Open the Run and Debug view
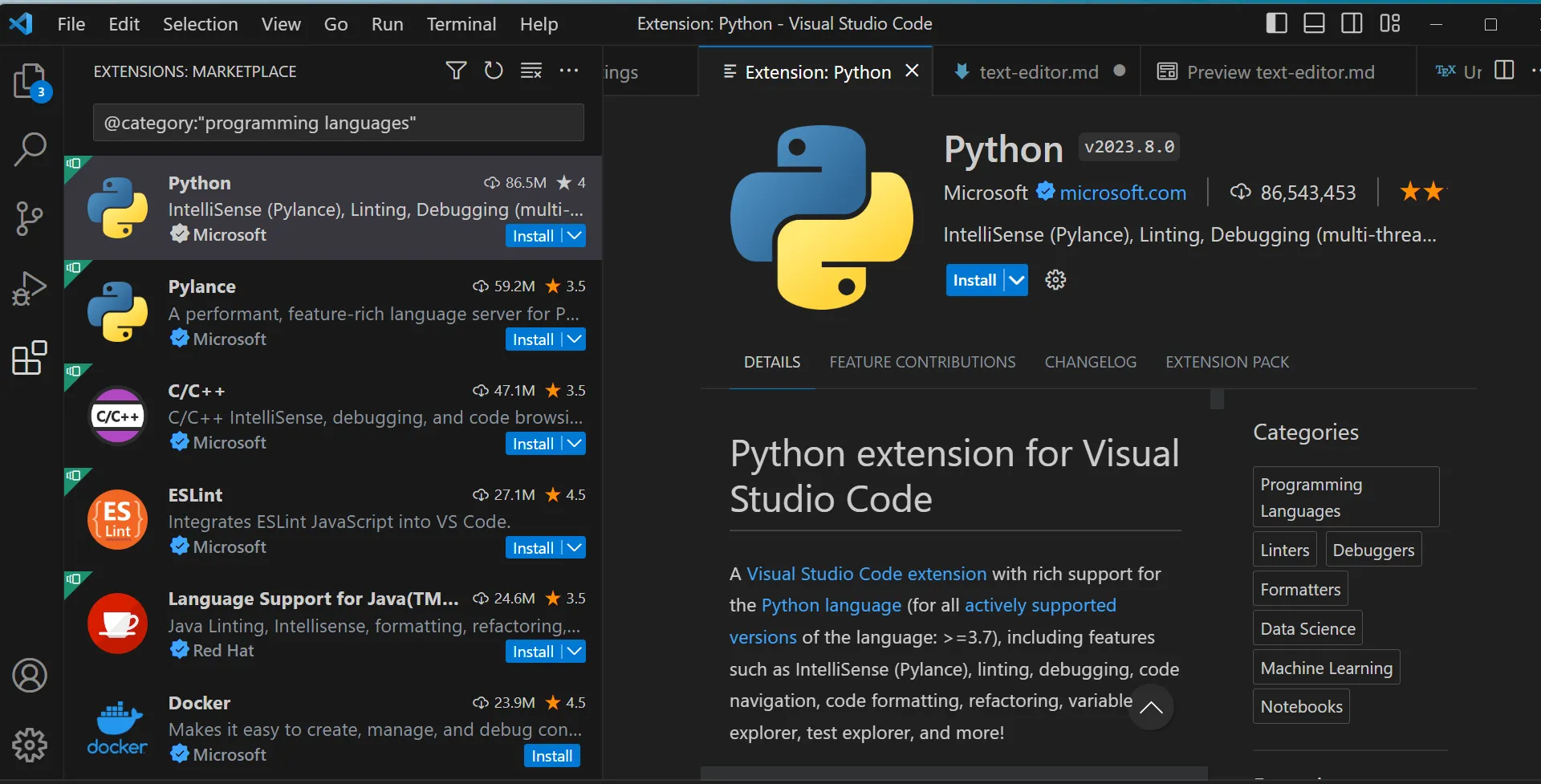The height and width of the screenshot is (784, 1541). pos(30,288)
